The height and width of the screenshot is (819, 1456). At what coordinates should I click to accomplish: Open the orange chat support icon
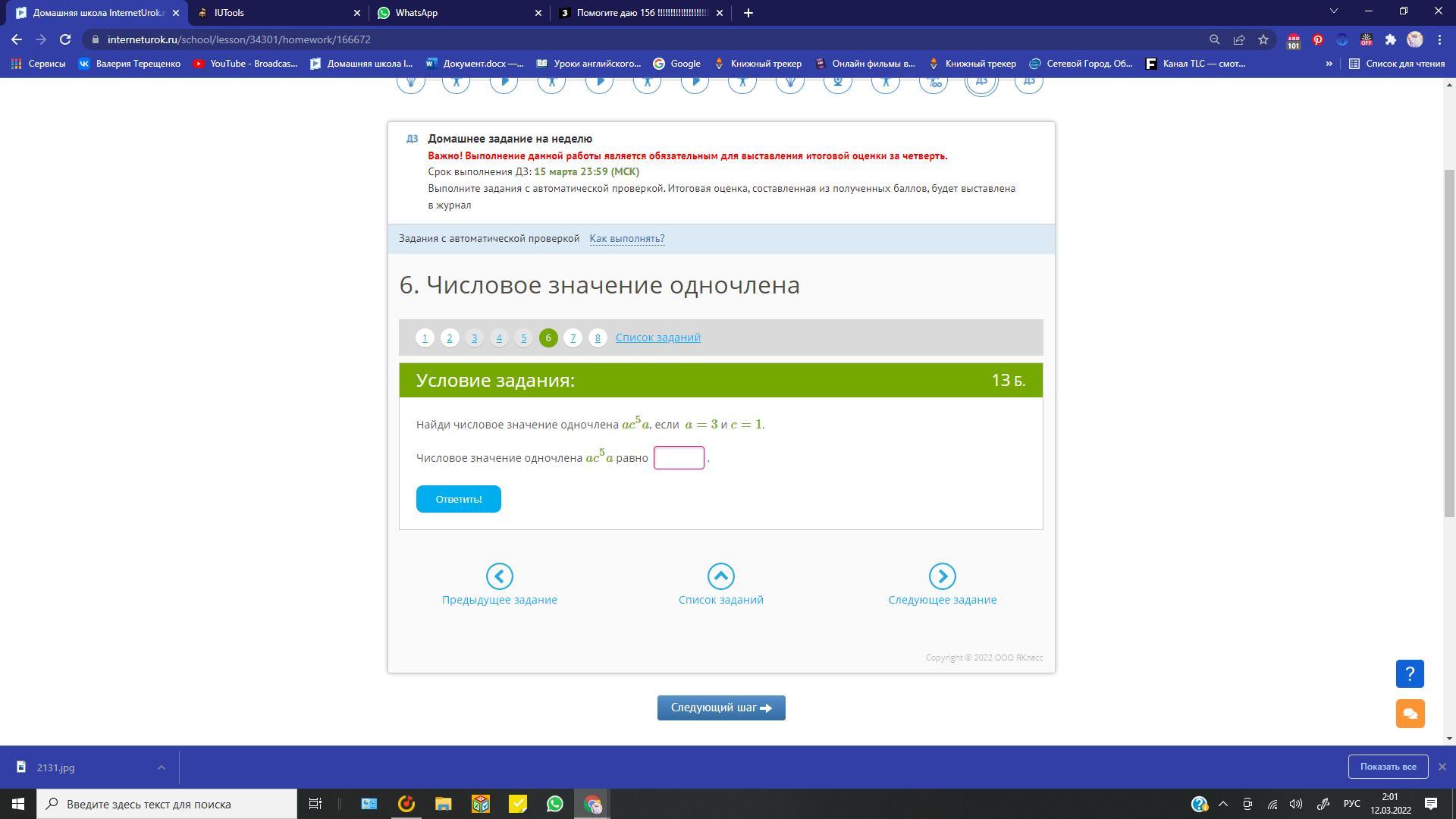(x=1410, y=714)
